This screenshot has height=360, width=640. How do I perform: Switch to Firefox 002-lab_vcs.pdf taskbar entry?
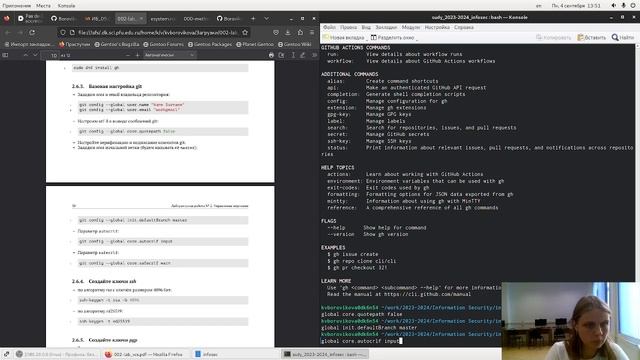(x=144, y=354)
